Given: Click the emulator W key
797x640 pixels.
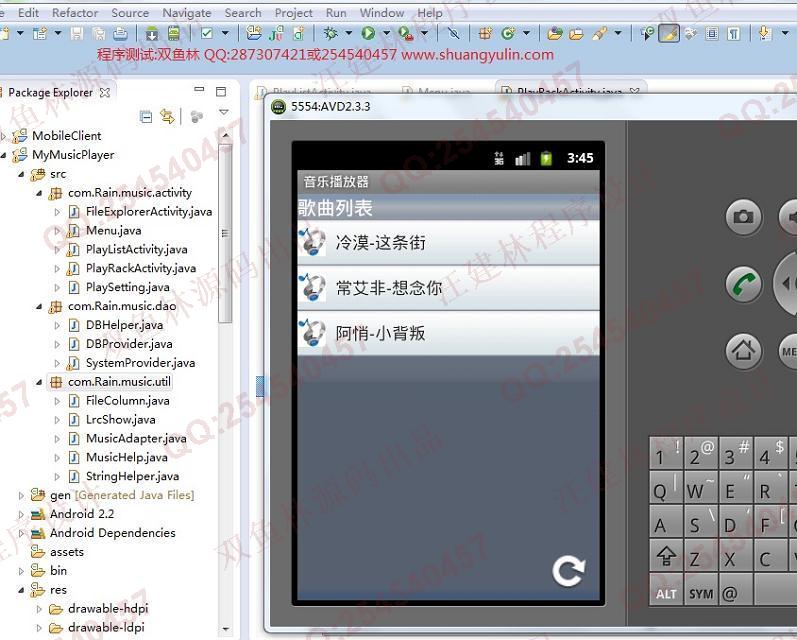Looking at the screenshot, I should pyautogui.click(x=701, y=487).
